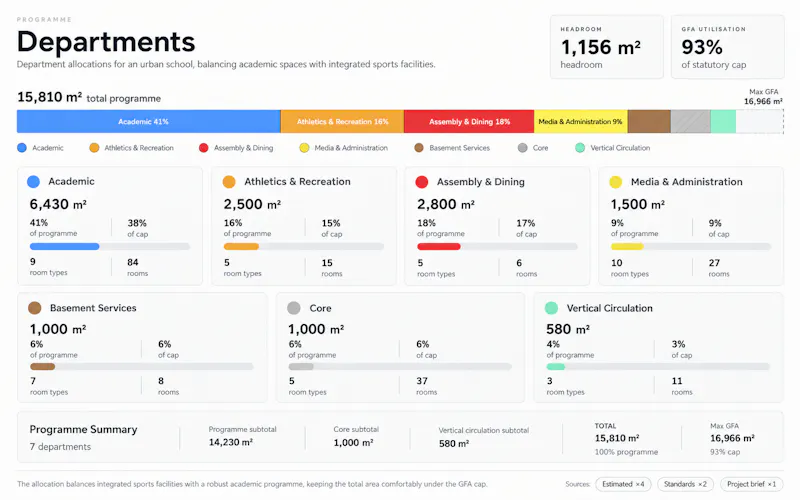The height and width of the screenshot is (500, 800).
Task: Click the brown Basement Services legend dot
Action: click(x=419, y=148)
